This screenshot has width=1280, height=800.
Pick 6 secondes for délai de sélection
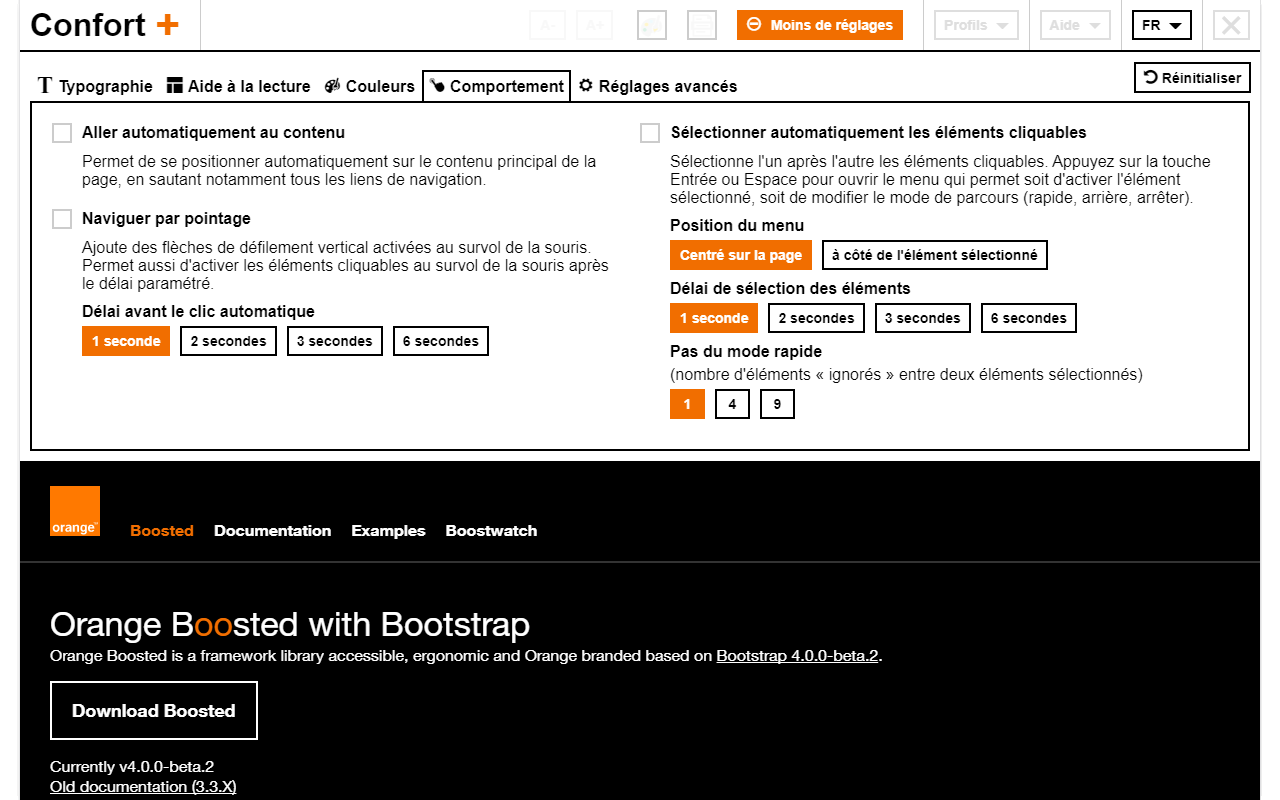[1029, 318]
